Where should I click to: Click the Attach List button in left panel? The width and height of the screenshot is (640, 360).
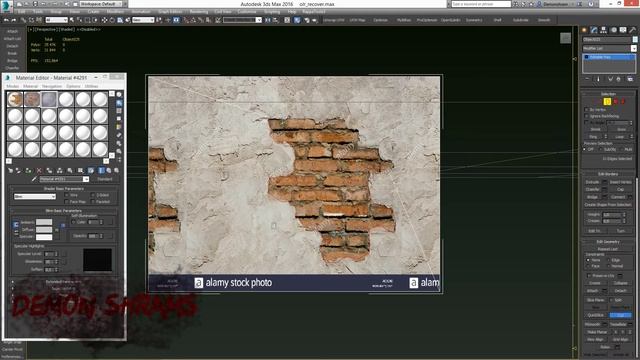[x=12, y=39]
